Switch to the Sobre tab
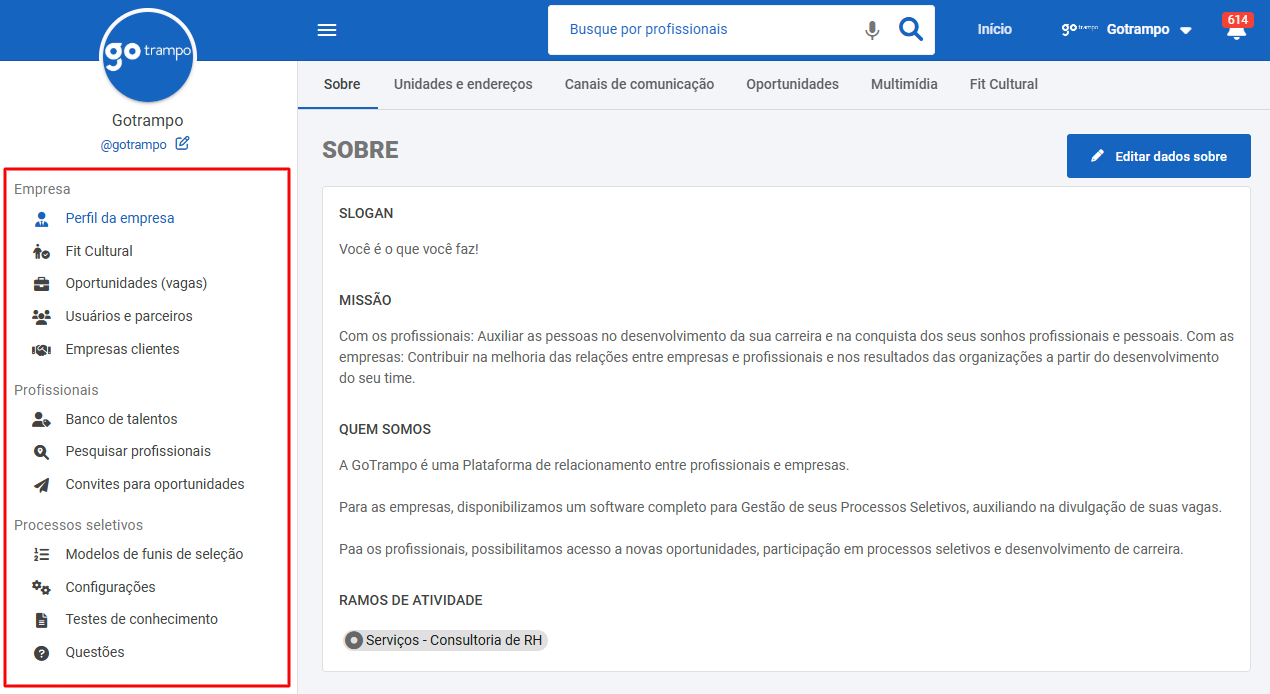The height and width of the screenshot is (694, 1270). 342,84
